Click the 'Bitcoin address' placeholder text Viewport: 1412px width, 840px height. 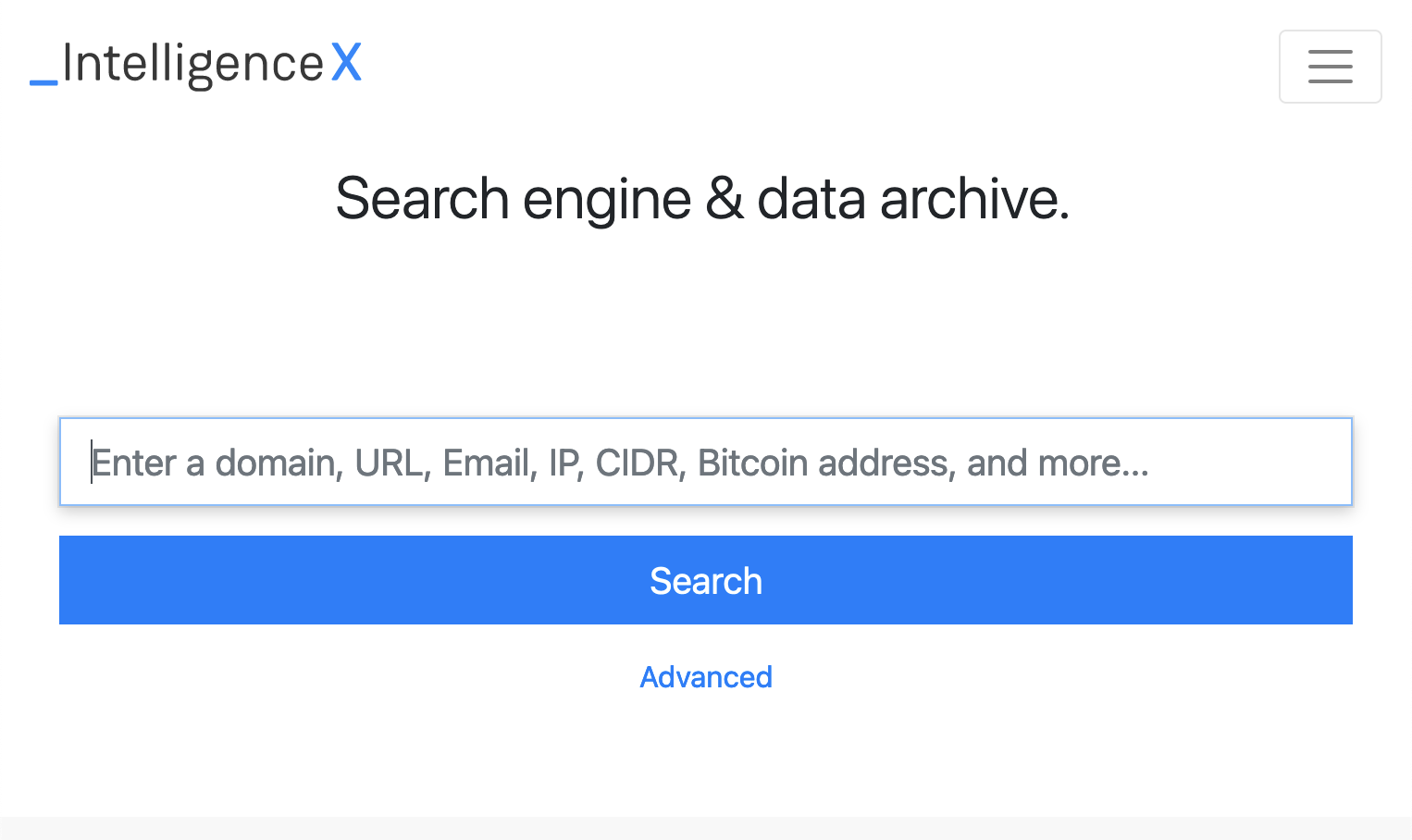(824, 463)
